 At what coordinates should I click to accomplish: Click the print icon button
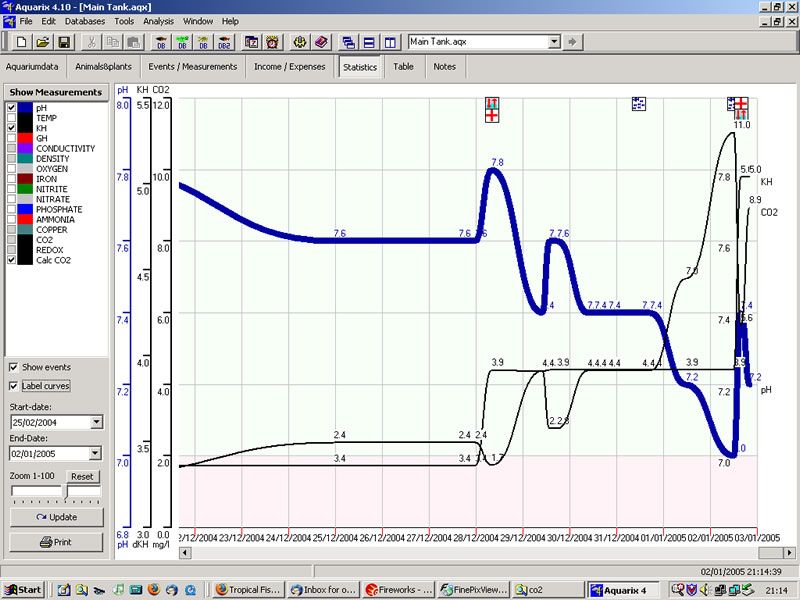click(x=56, y=542)
